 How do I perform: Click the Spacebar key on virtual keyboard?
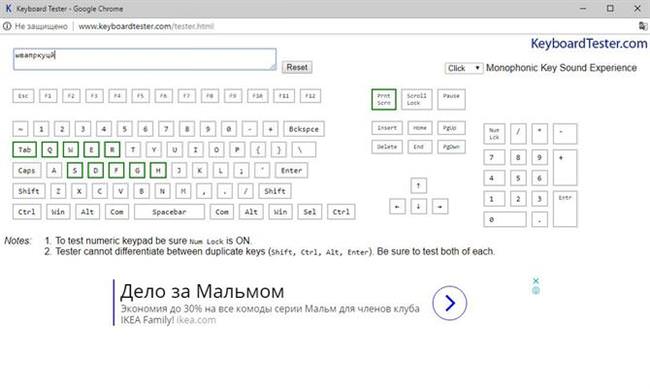tap(169, 212)
